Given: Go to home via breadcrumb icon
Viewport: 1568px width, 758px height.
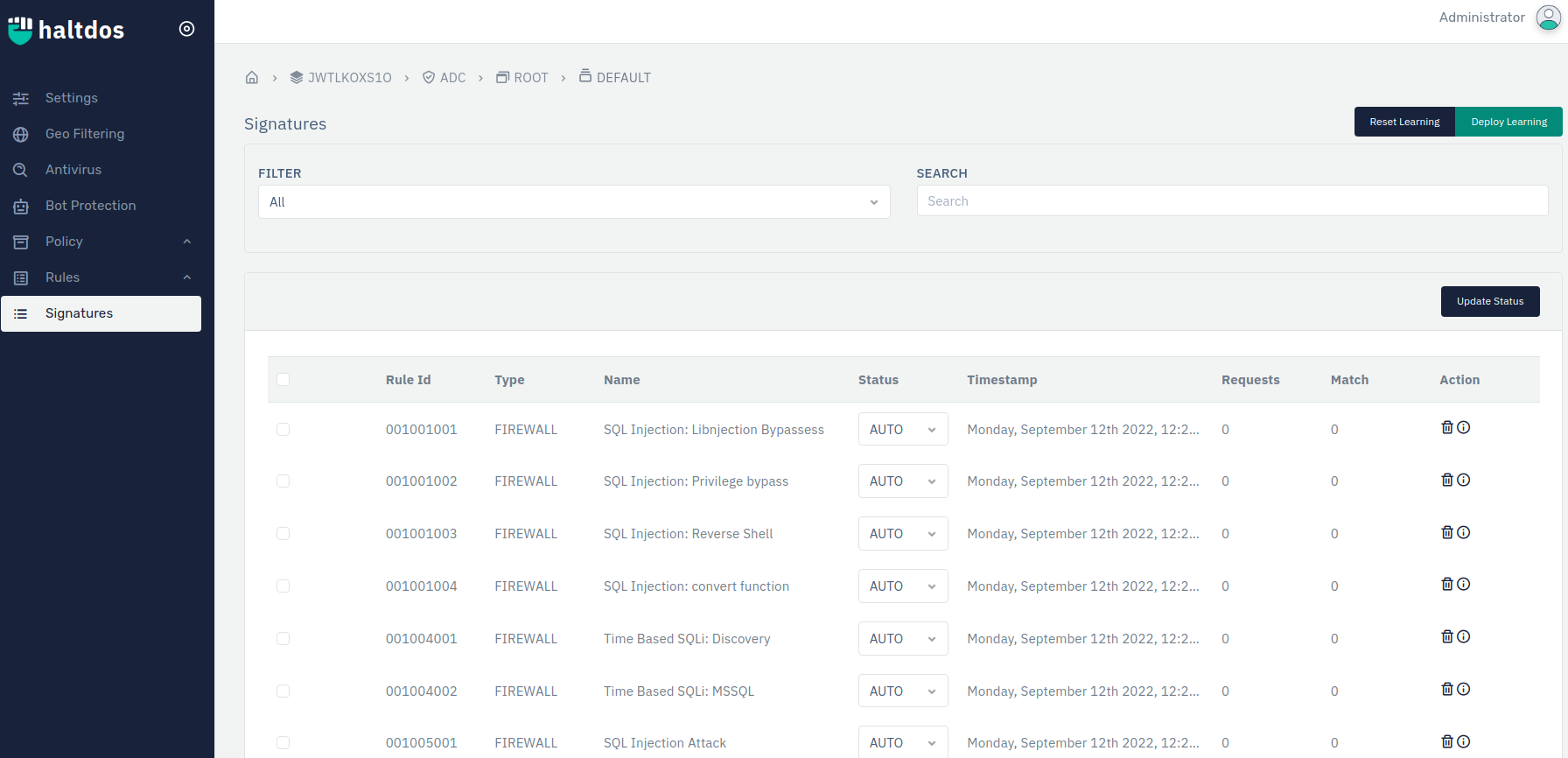Looking at the screenshot, I should pyautogui.click(x=252, y=77).
